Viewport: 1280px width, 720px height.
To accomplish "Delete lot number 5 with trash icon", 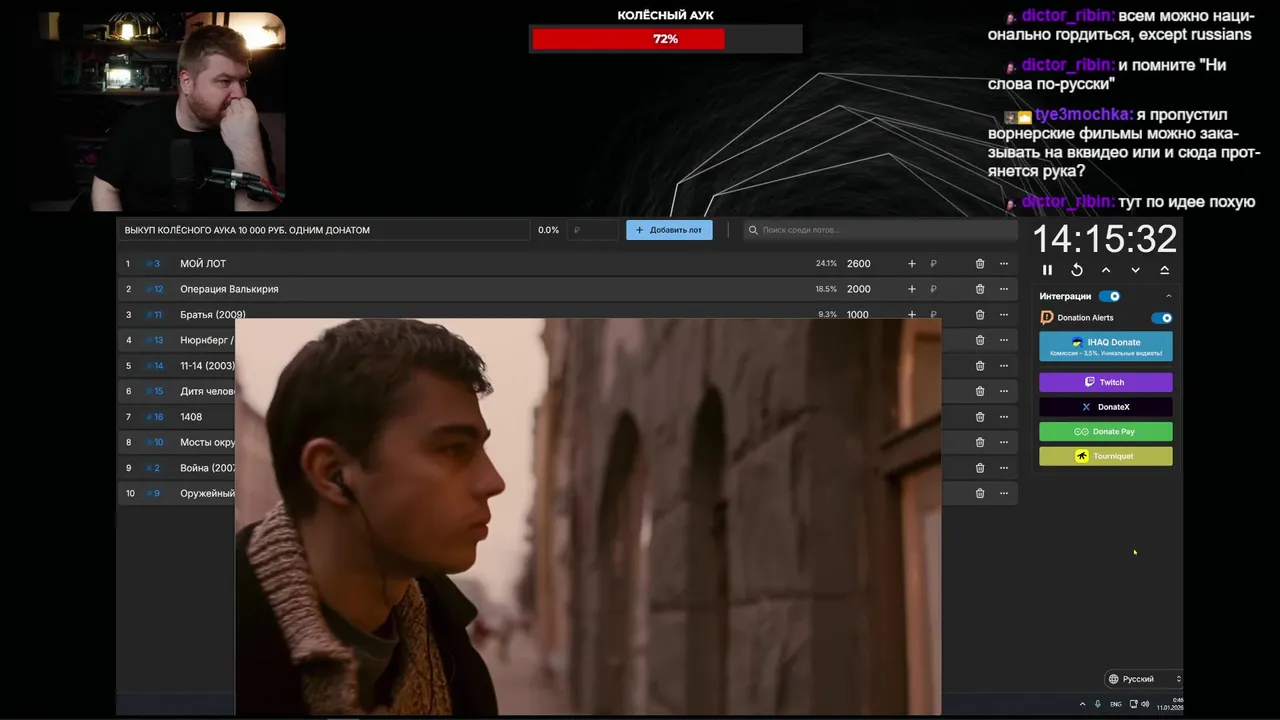I will click(x=980, y=366).
